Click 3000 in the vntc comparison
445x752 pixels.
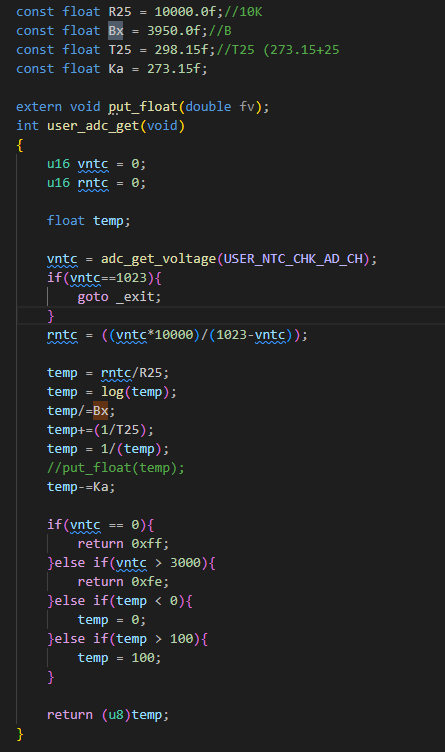[x=185, y=563]
